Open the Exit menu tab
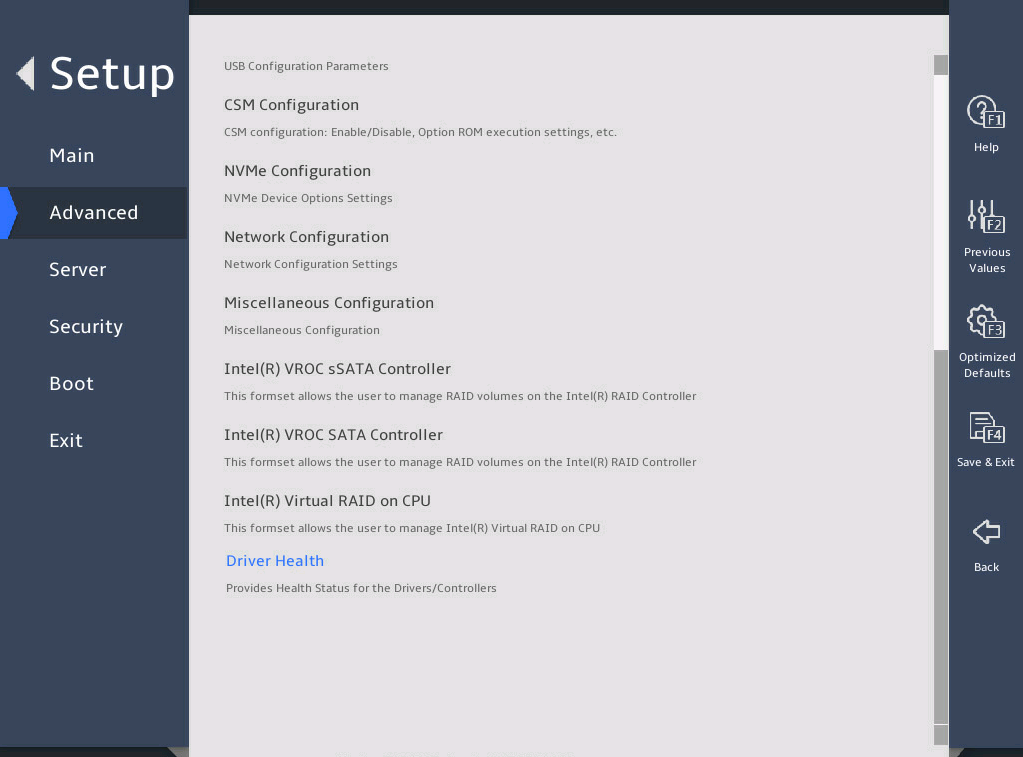The width and height of the screenshot is (1023, 757). [66, 440]
